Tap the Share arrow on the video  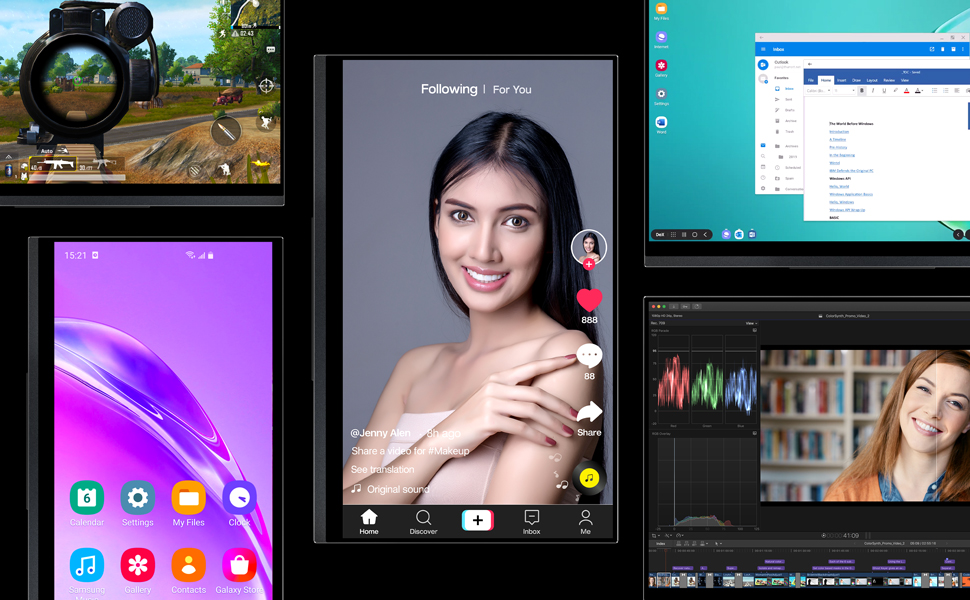coord(589,412)
